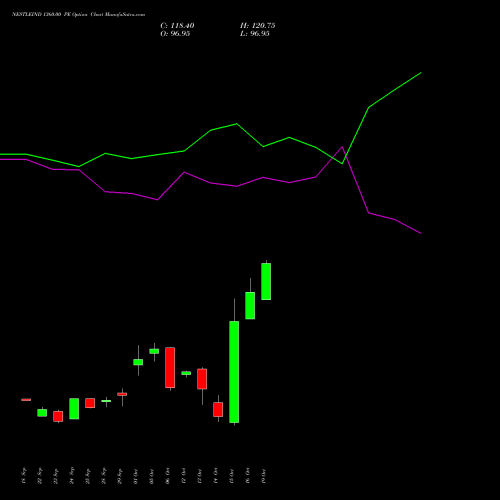The image size is (500, 500).
Task: Click the large red candle above 06 Oct
Action: coord(170,368)
